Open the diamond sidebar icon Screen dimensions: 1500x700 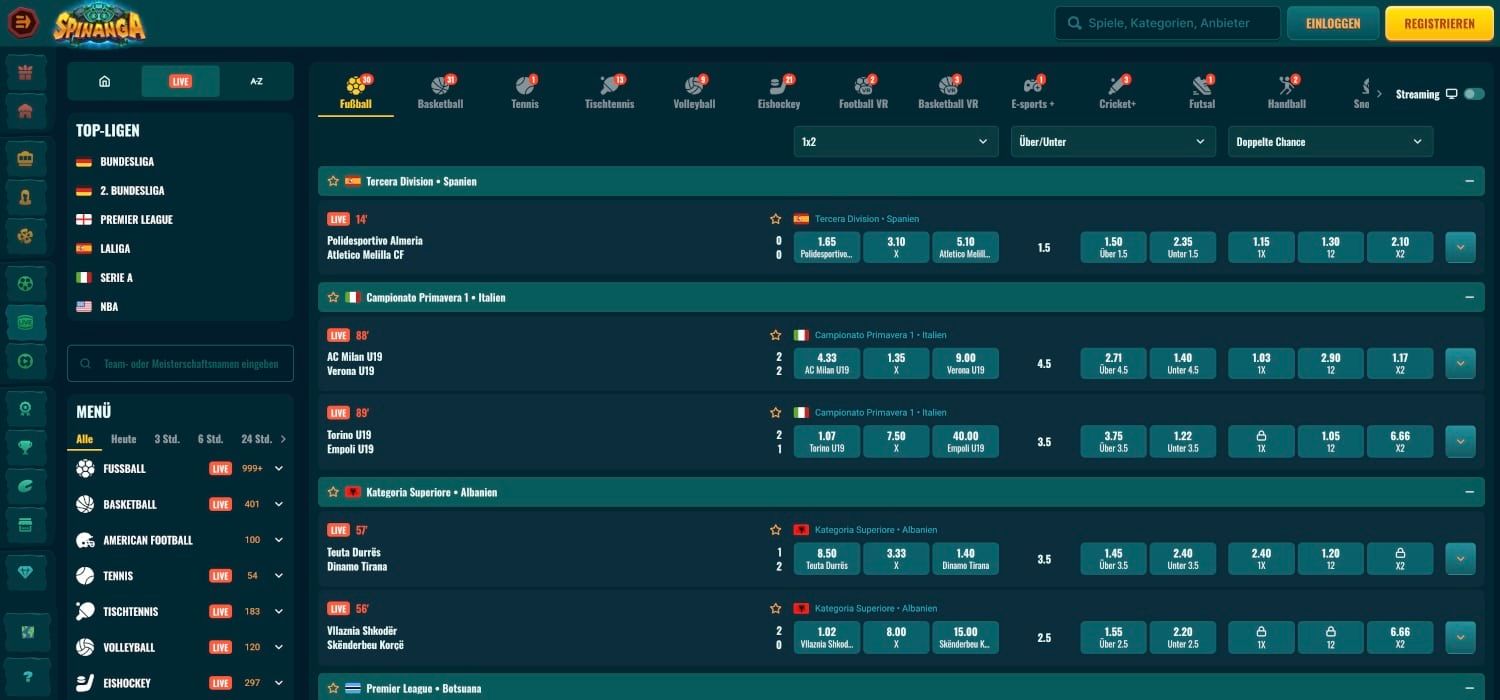click(x=26, y=572)
